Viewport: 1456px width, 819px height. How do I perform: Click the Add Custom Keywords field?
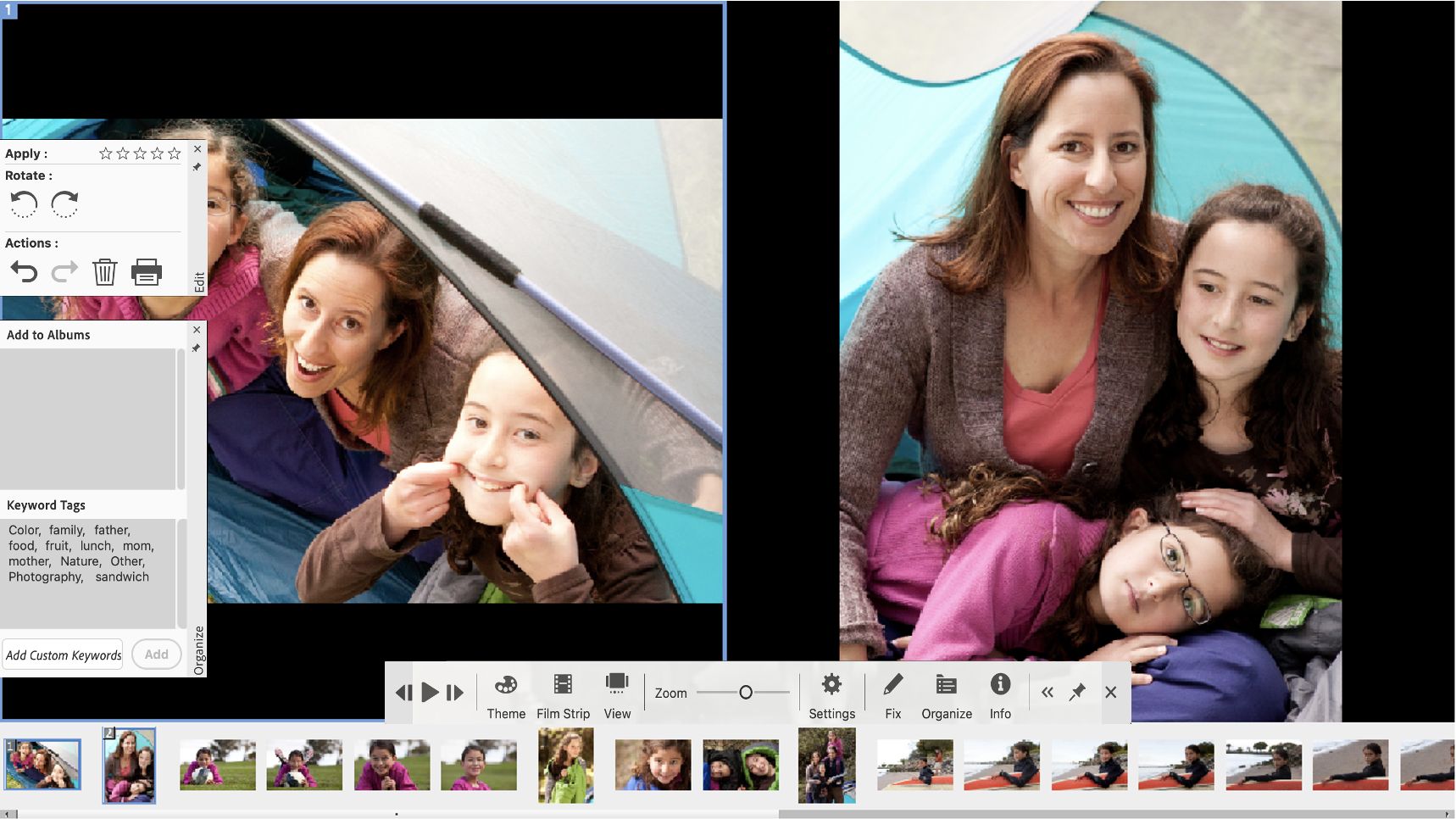click(x=64, y=655)
